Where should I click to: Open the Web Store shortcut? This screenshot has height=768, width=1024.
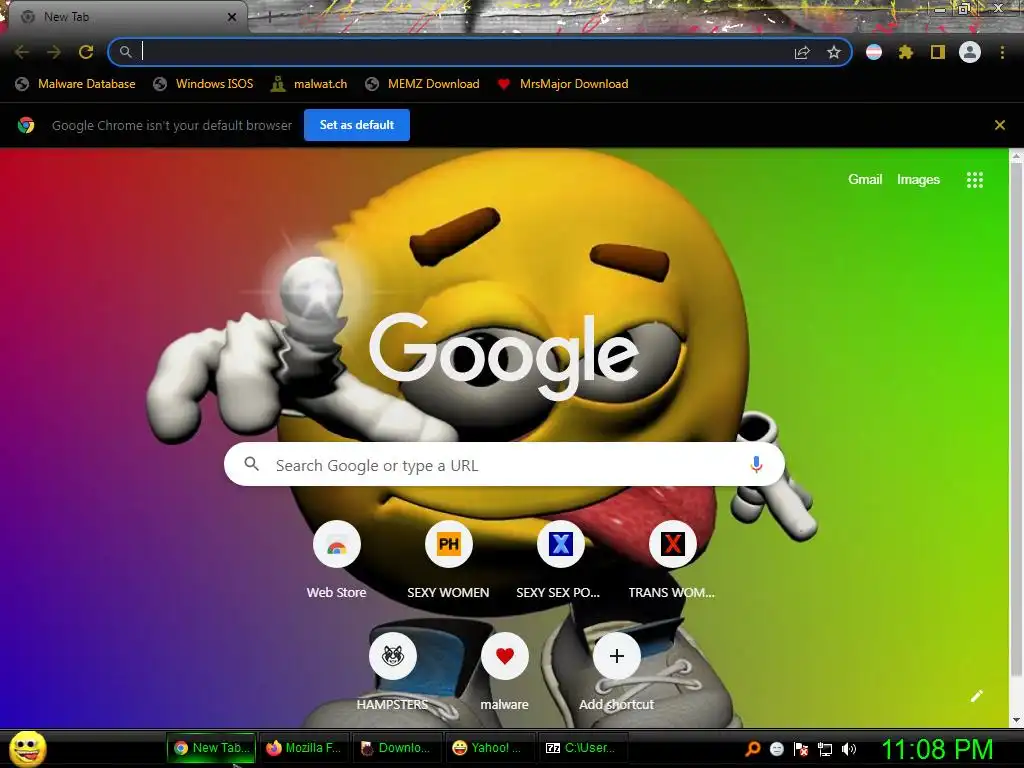point(336,561)
